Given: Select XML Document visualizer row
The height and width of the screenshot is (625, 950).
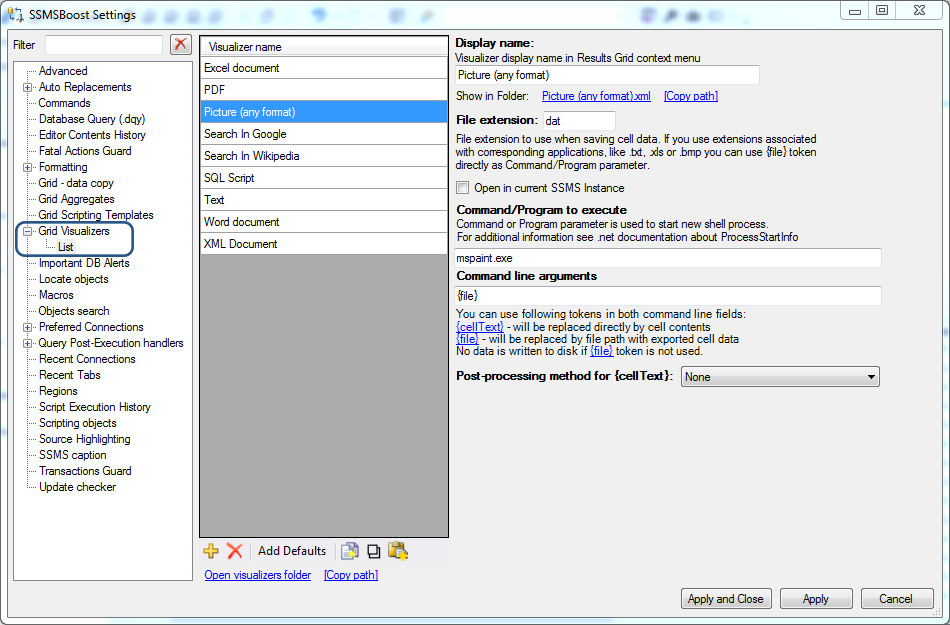Looking at the screenshot, I should pos(324,243).
